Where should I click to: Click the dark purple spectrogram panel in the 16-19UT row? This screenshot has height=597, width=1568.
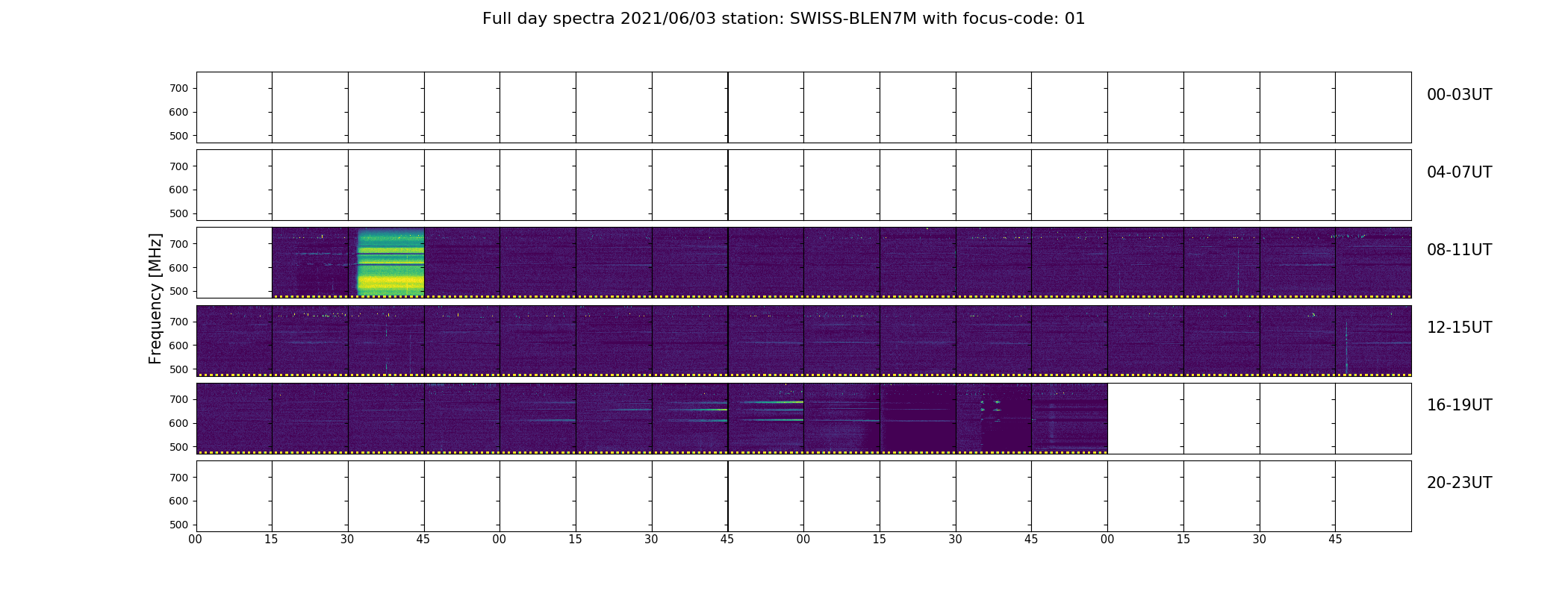point(918,417)
